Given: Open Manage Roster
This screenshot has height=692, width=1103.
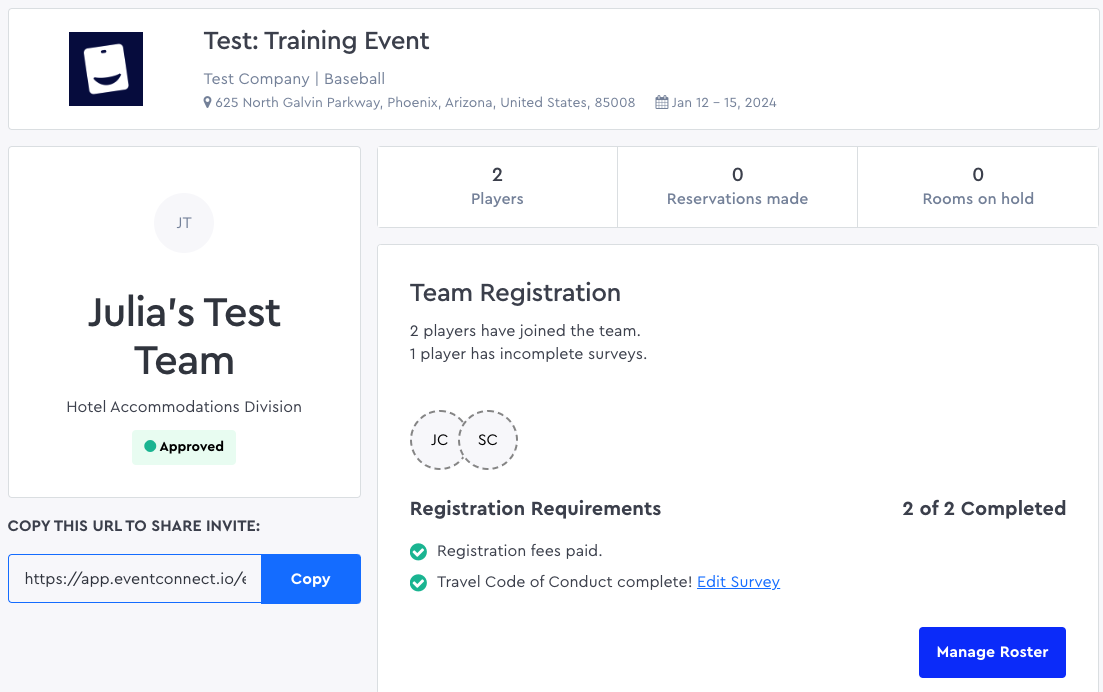Looking at the screenshot, I should click(992, 652).
